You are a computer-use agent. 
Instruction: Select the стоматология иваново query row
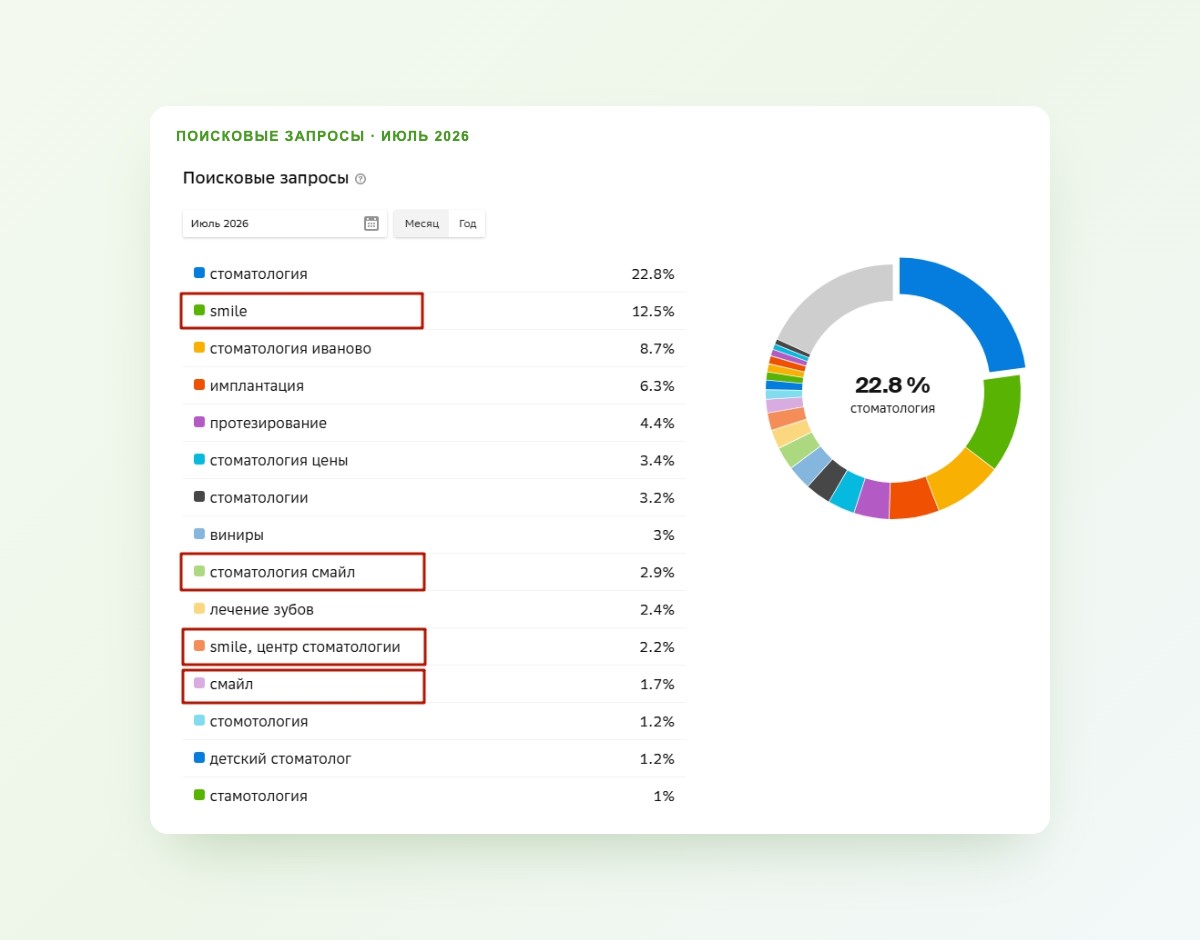pyautogui.click(x=434, y=348)
